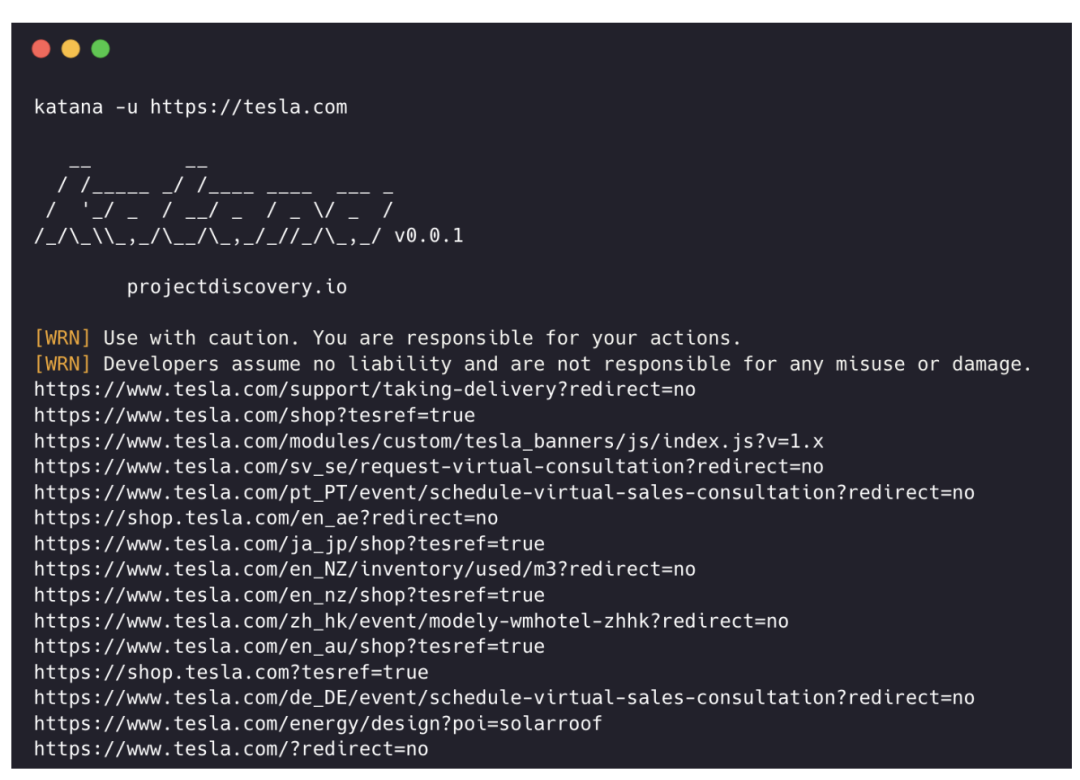Click the green maximize window dot
The width and height of the screenshot is (1080, 780).
click(101, 49)
